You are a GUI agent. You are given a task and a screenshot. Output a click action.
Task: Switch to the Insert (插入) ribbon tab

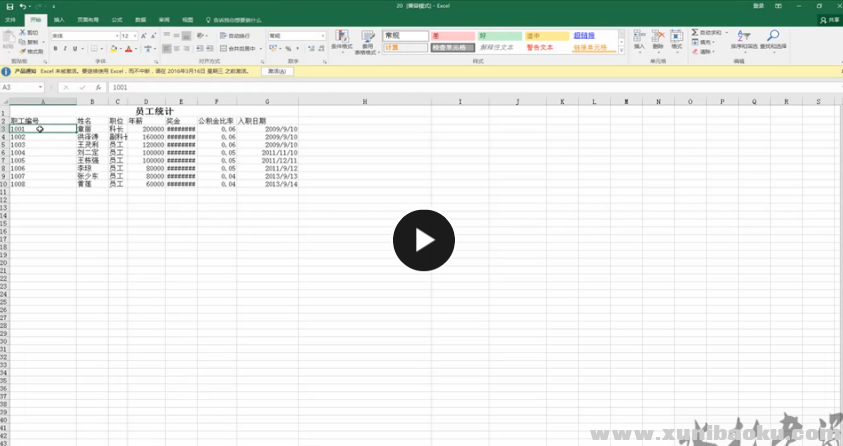[59, 19]
